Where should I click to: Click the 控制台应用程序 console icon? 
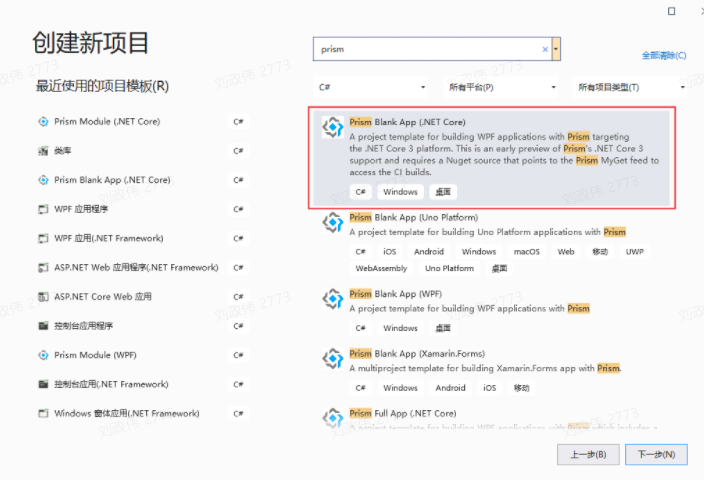[x=43, y=326]
